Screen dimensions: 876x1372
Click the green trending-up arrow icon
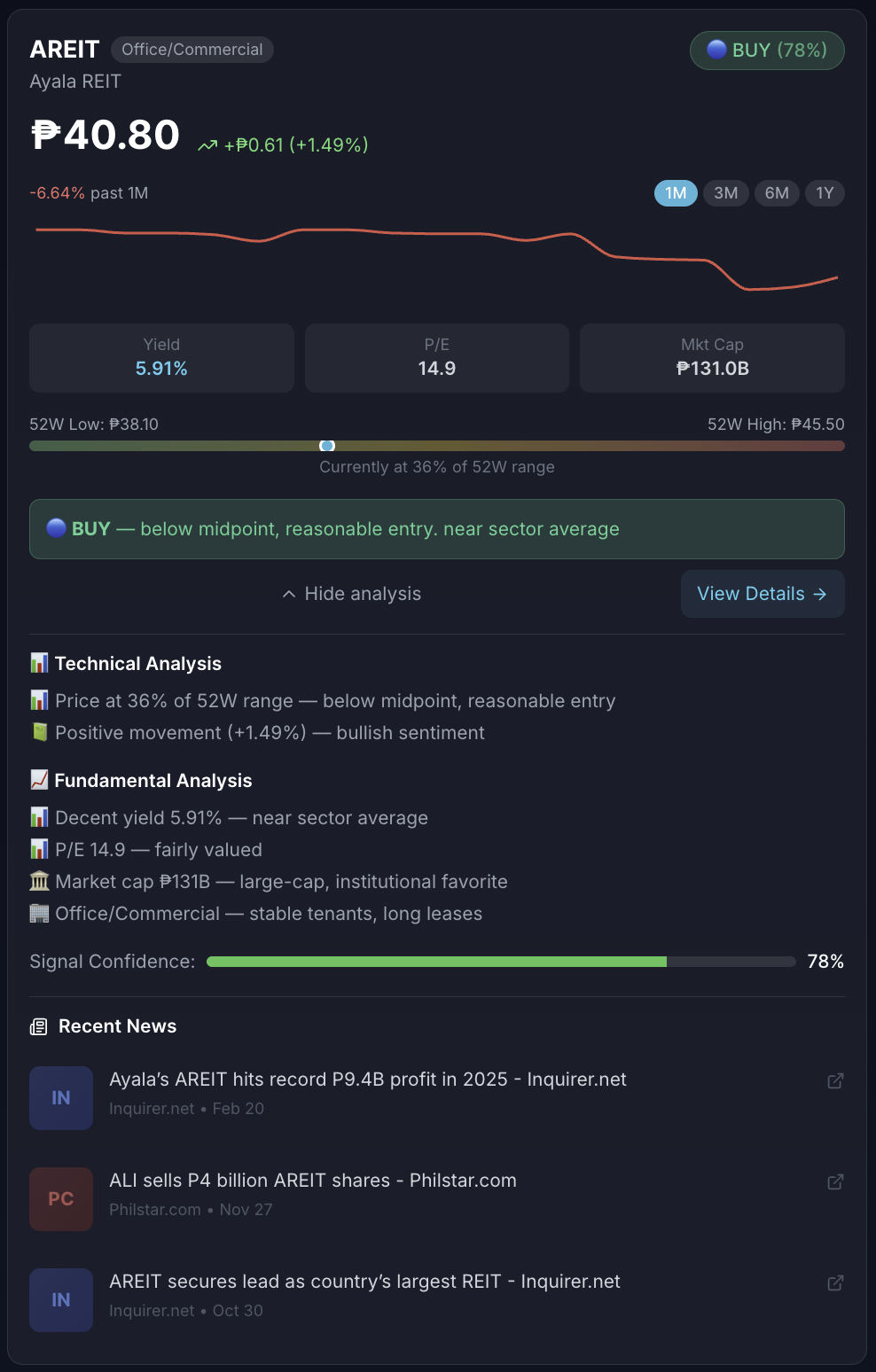click(x=207, y=145)
